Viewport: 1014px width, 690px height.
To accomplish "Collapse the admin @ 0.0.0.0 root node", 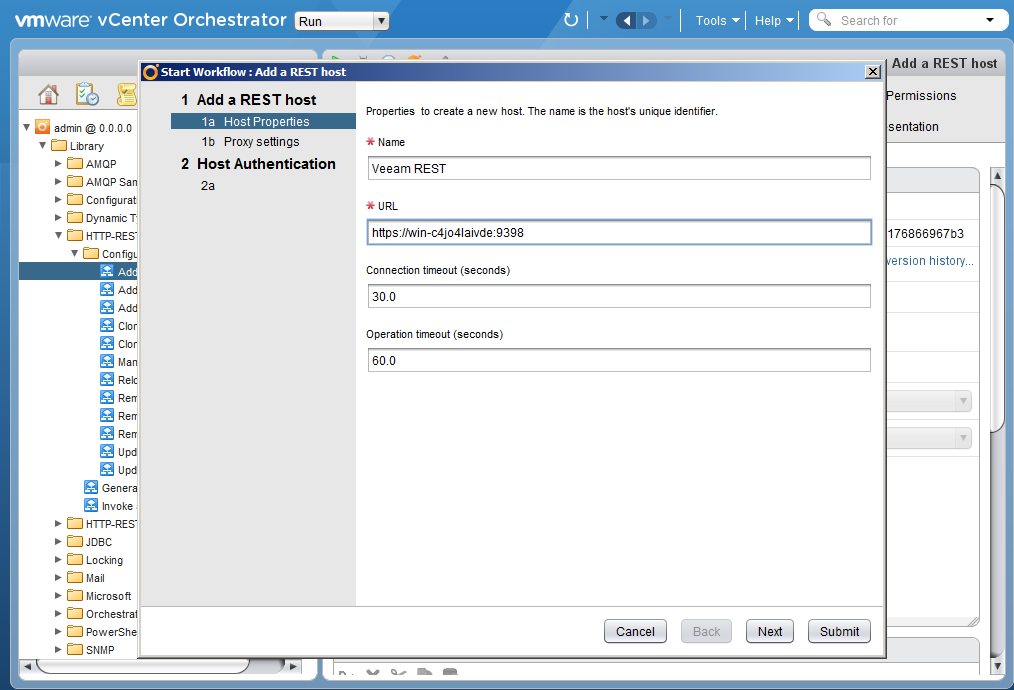I will (x=27, y=127).
